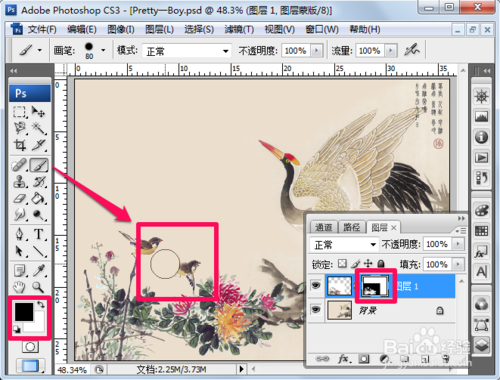500x380 pixels.
Task: Switch to the 通道 tab
Action: [x=323, y=227]
